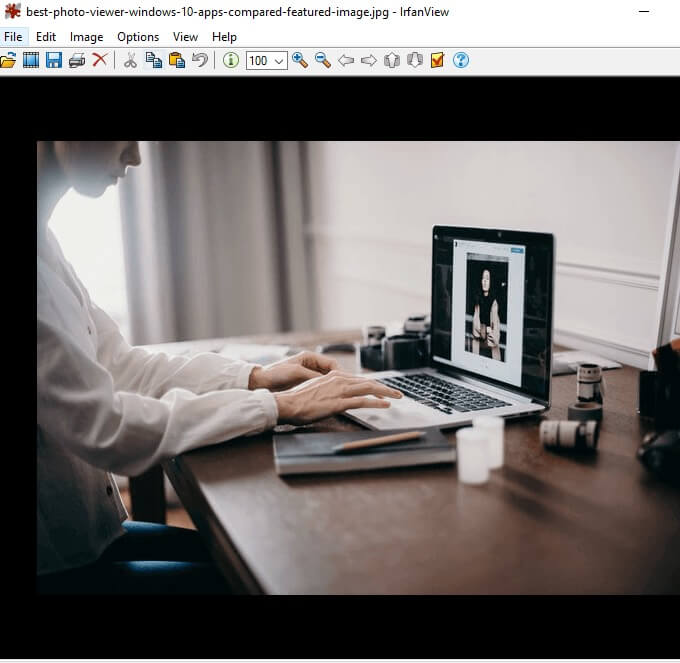Click the Copy icon
Image resolution: width=680 pixels, height=663 pixels.
(154, 60)
